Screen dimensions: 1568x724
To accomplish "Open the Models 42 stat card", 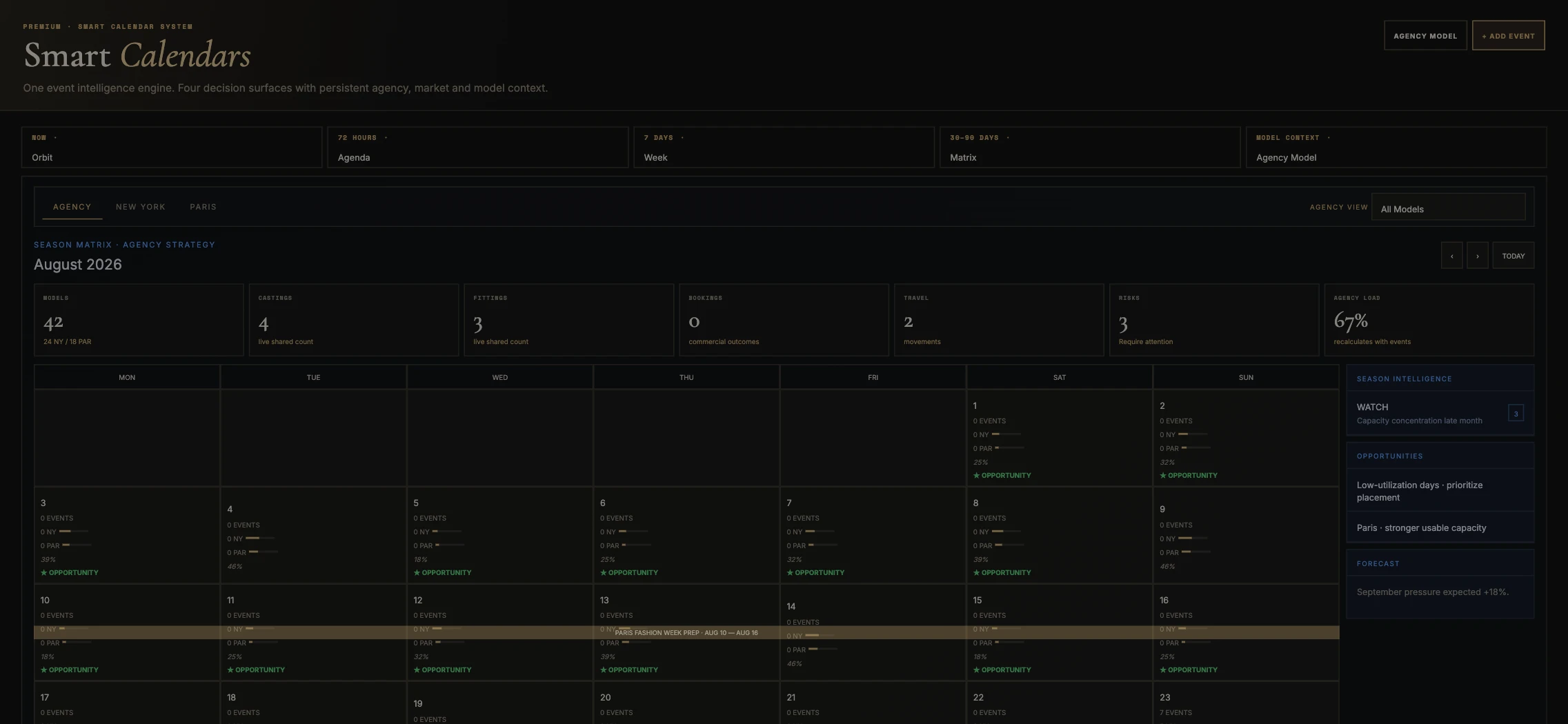I will coord(139,320).
